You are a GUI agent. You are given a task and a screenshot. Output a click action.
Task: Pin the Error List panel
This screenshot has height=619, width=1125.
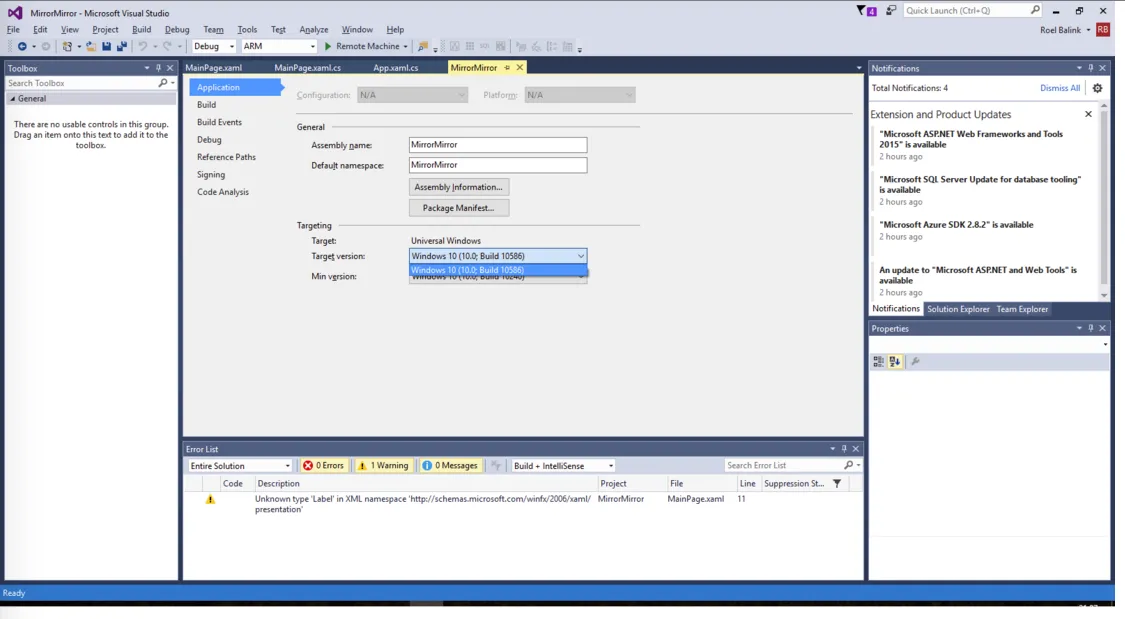[844, 449]
